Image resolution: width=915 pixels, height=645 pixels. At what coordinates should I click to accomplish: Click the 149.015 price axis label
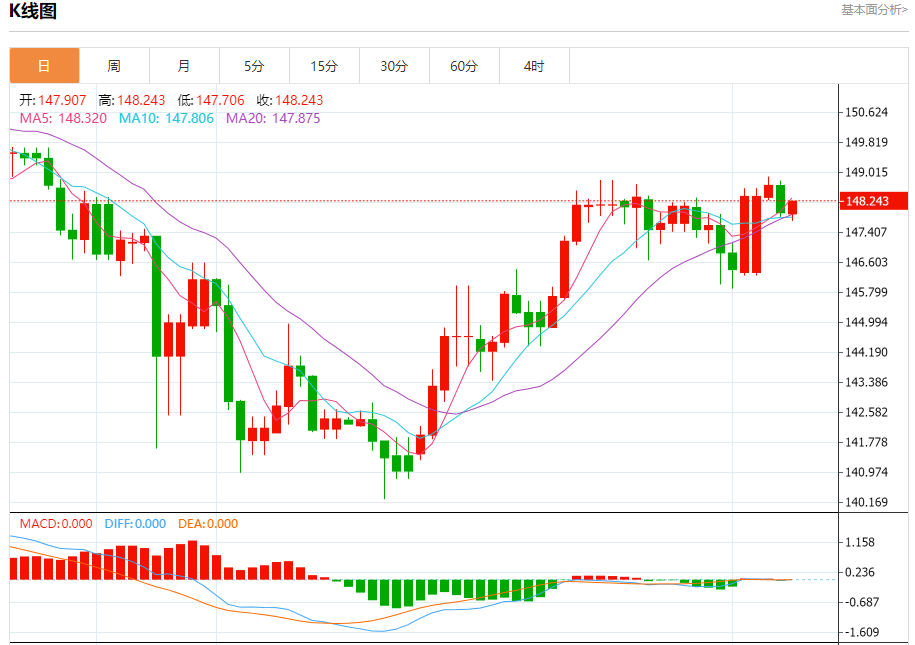[x=867, y=172]
